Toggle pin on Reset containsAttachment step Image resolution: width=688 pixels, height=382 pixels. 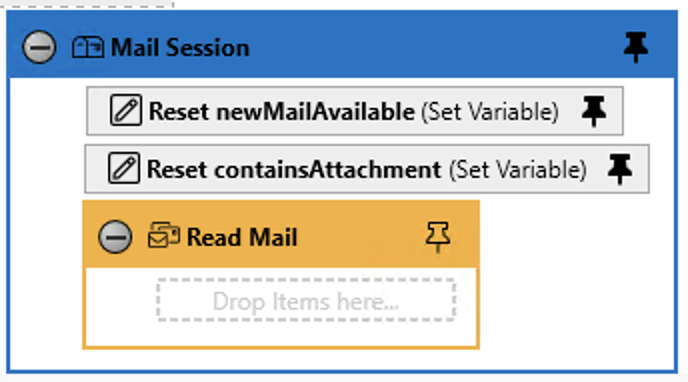click(x=620, y=169)
